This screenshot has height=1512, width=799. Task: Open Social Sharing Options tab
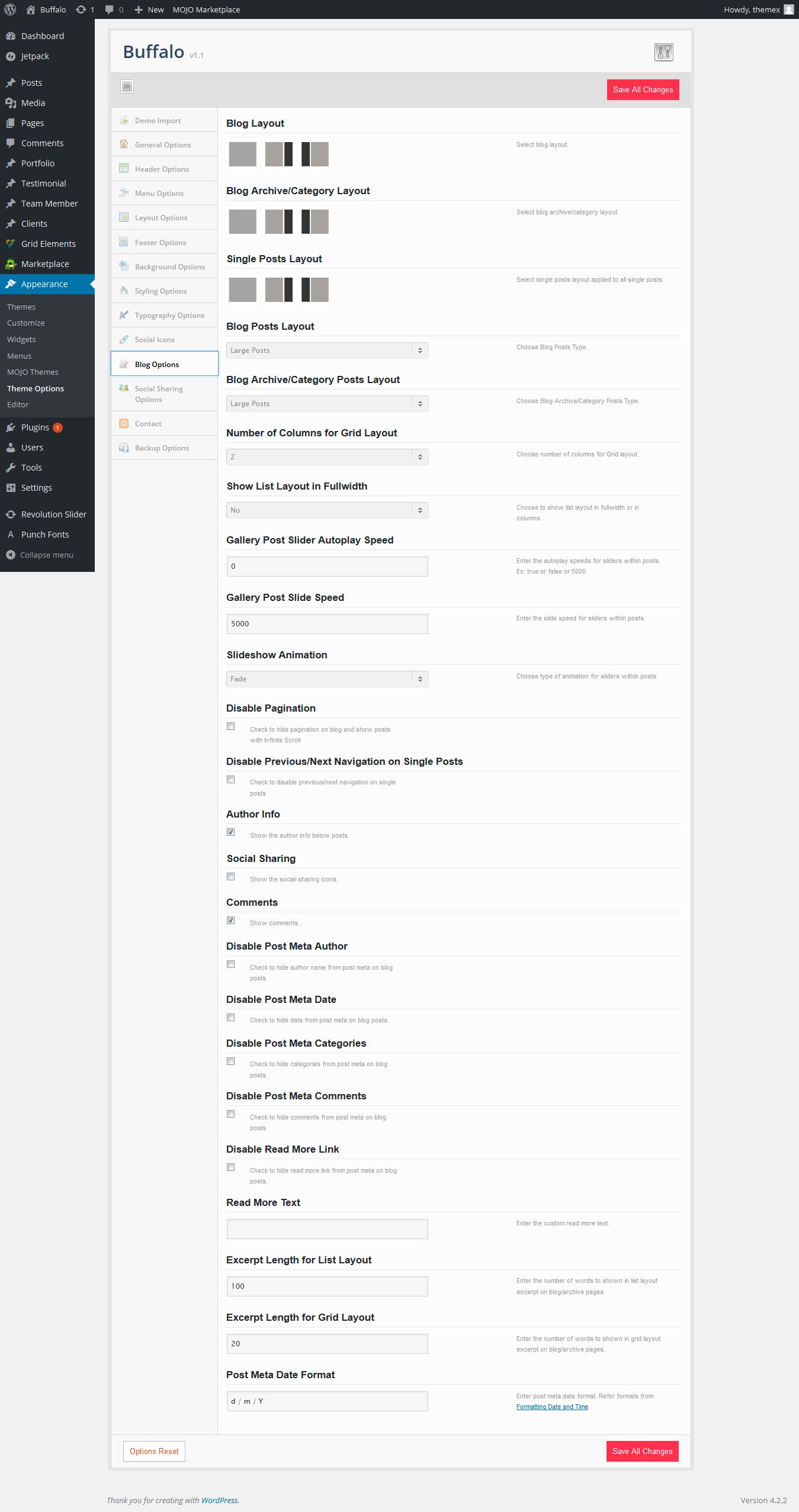click(x=165, y=394)
